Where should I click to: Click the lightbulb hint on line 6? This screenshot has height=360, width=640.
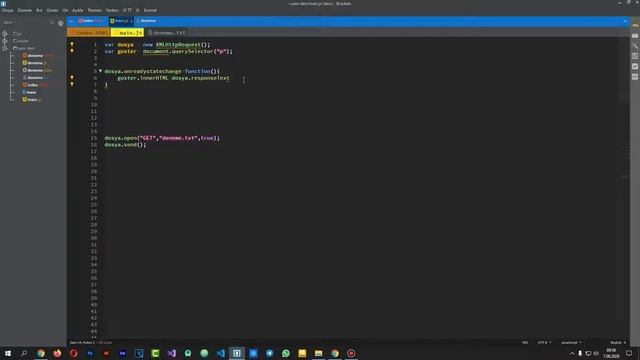[x=72, y=78]
